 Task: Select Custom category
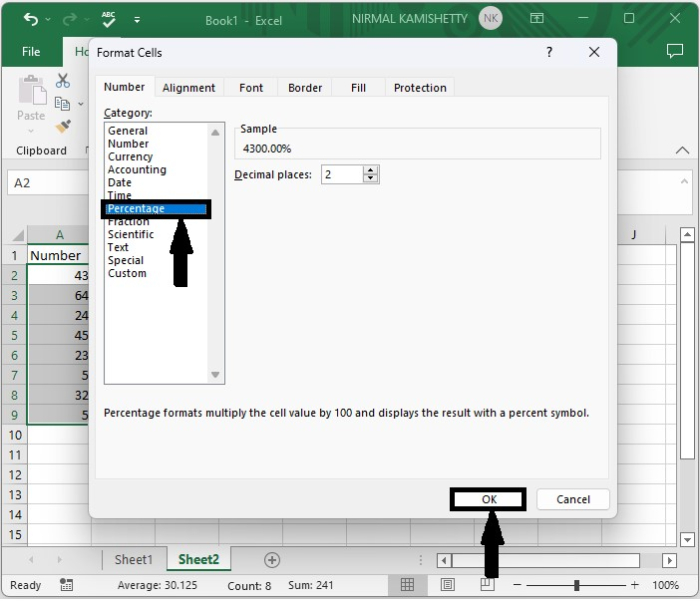point(127,273)
